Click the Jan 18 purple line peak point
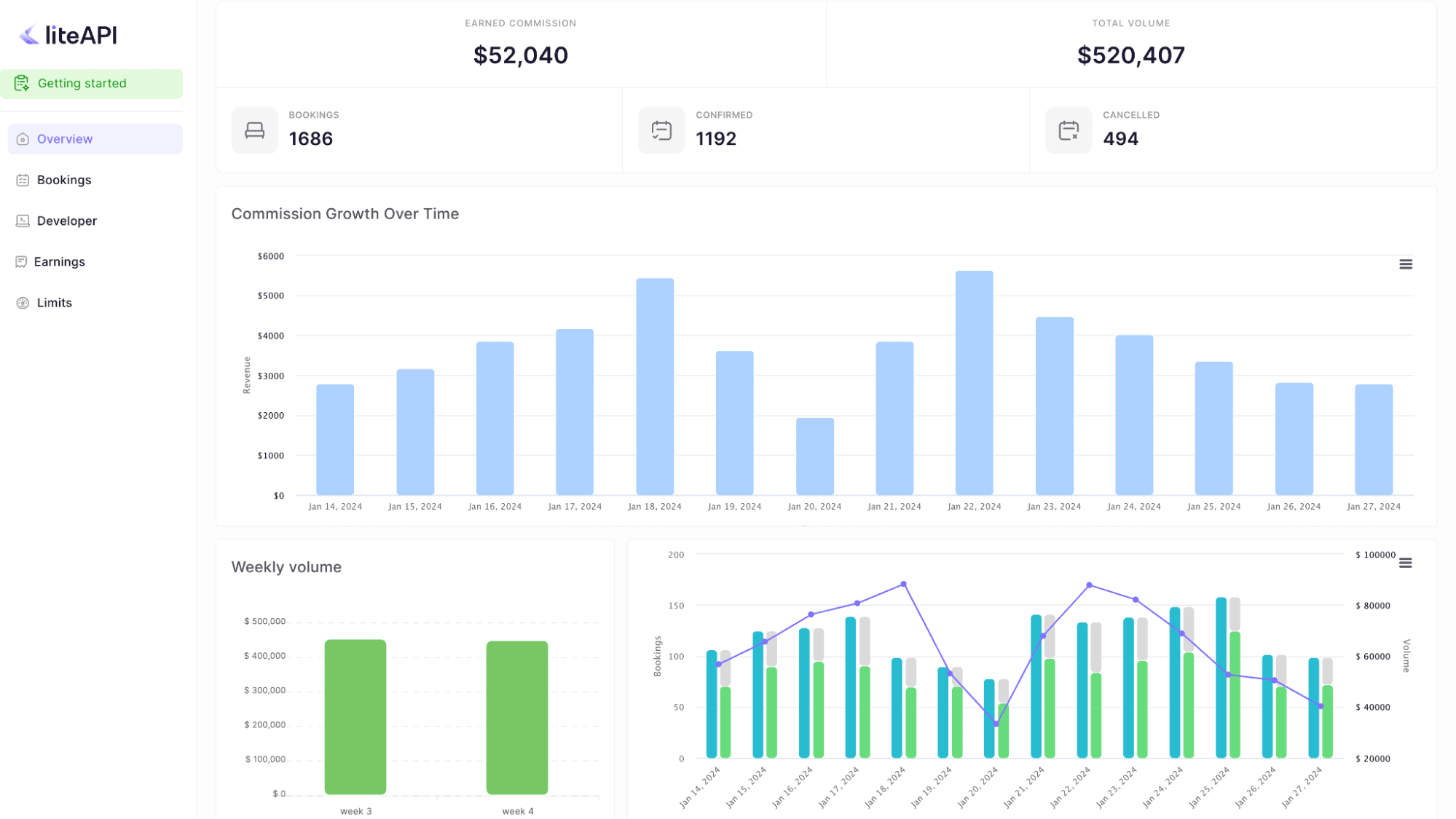Image resolution: width=1456 pixels, height=819 pixels. [903, 585]
